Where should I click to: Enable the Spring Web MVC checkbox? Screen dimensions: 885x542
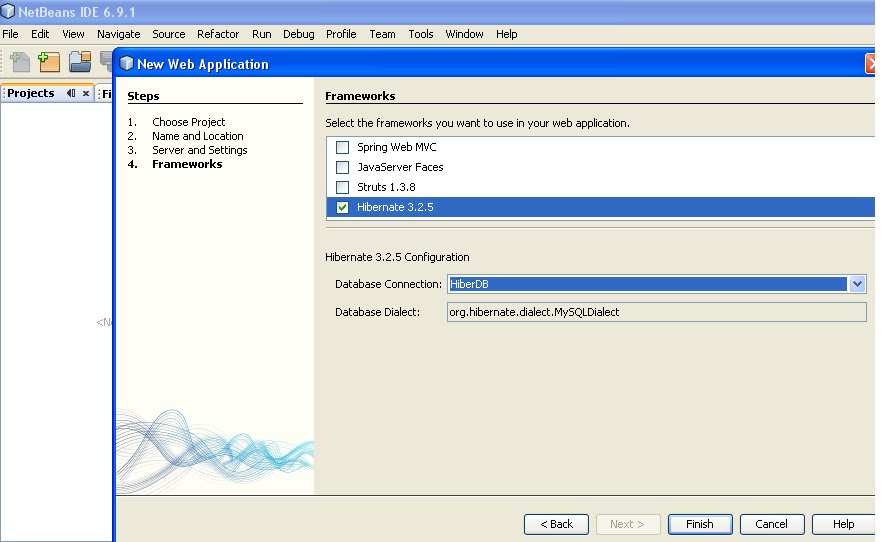click(x=342, y=147)
